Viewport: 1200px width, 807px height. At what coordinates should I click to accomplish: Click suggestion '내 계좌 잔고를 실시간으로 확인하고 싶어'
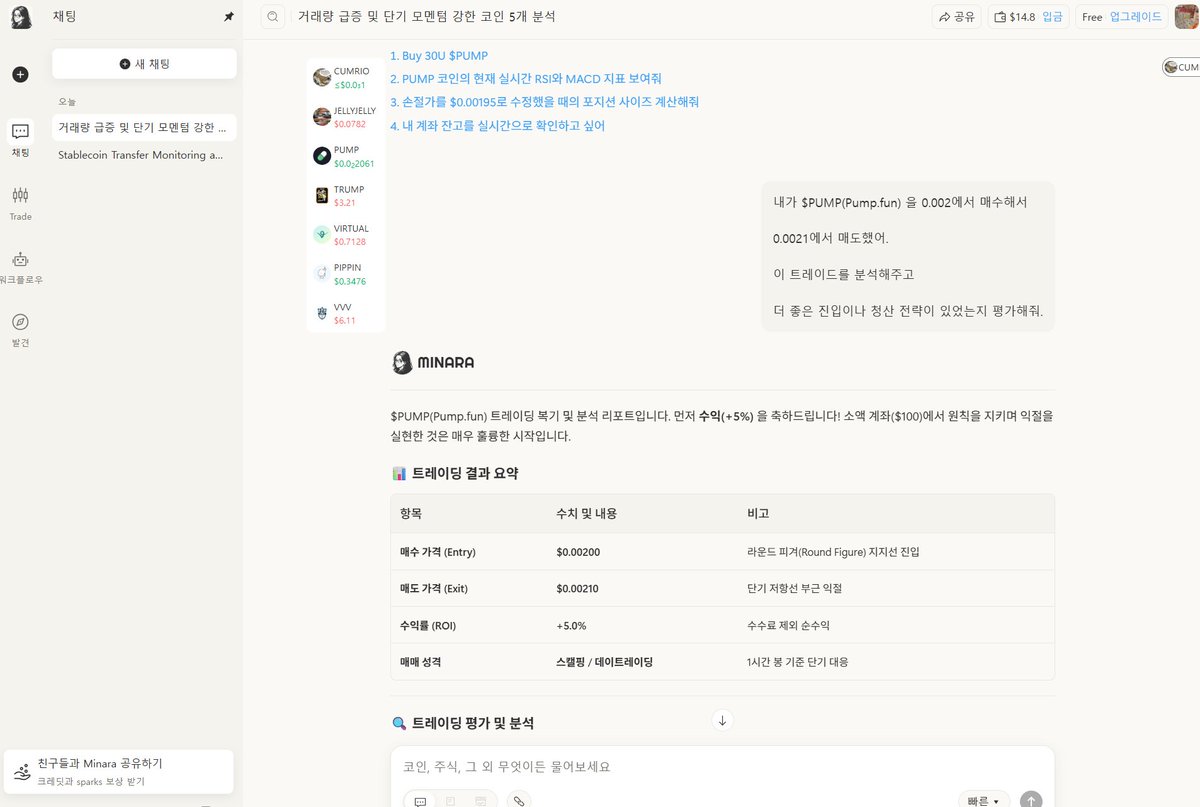498,126
